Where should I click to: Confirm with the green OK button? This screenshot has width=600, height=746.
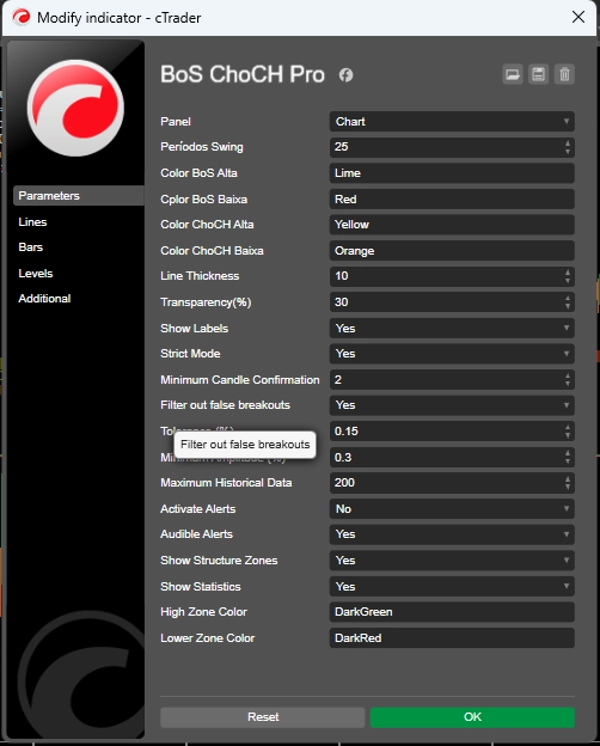pyautogui.click(x=472, y=717)
